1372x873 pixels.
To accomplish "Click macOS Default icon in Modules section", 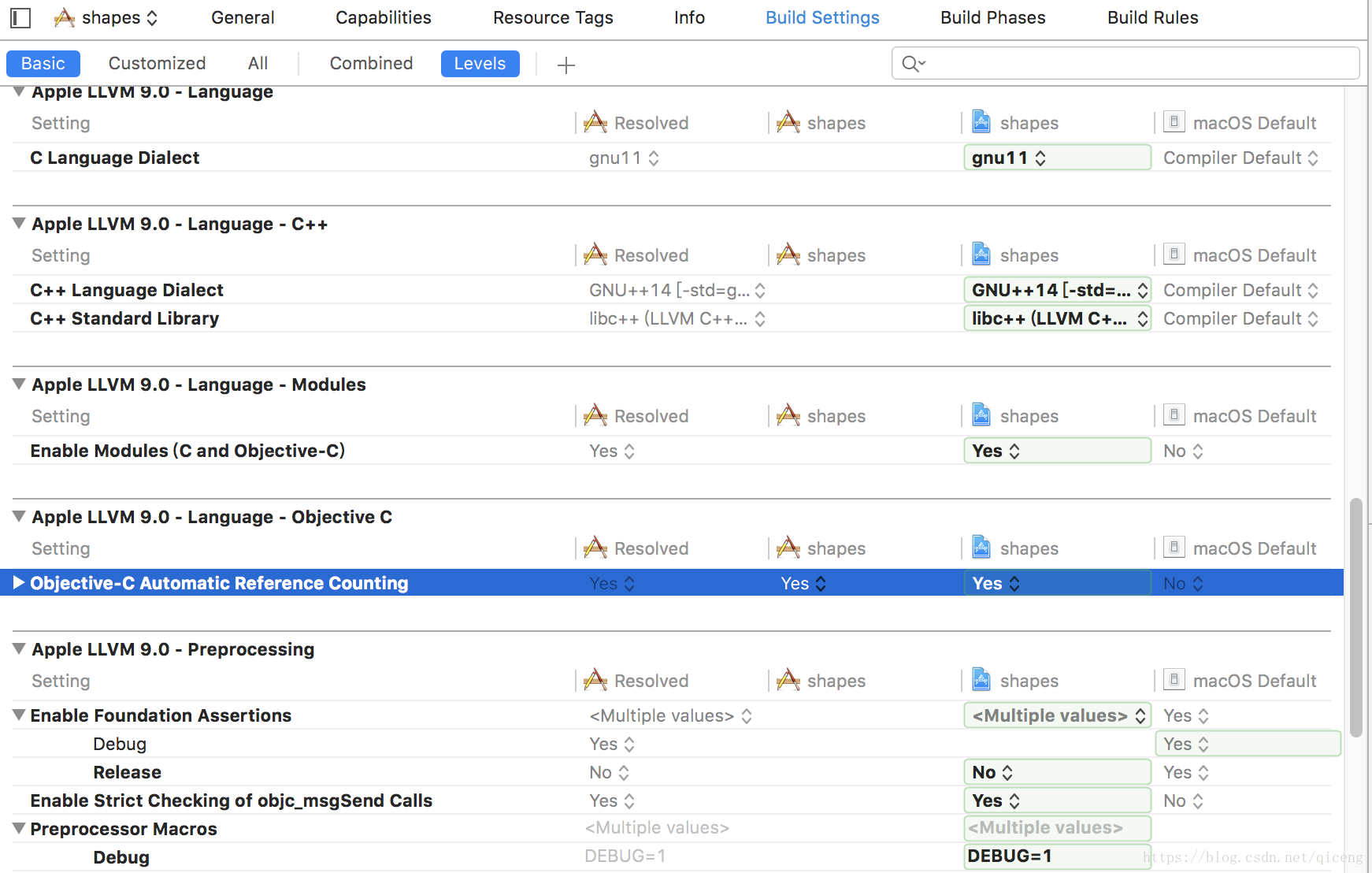I will point(1174,414).
